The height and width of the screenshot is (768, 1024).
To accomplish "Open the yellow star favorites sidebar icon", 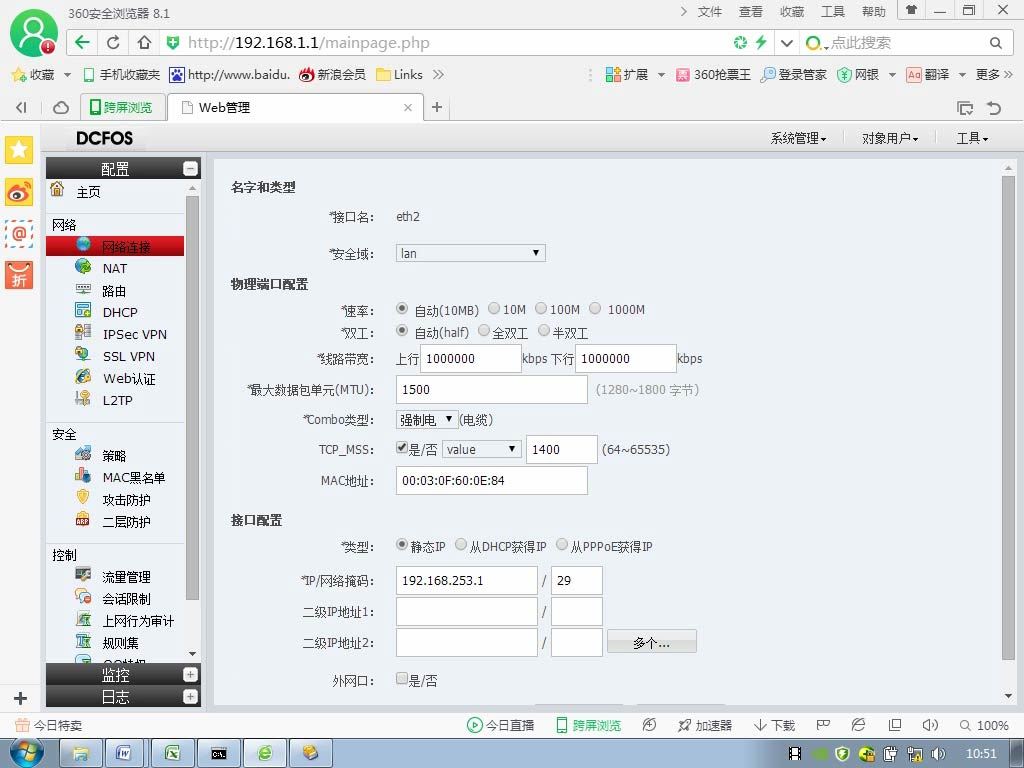I will pyautogui.click(x=19, y=150).
